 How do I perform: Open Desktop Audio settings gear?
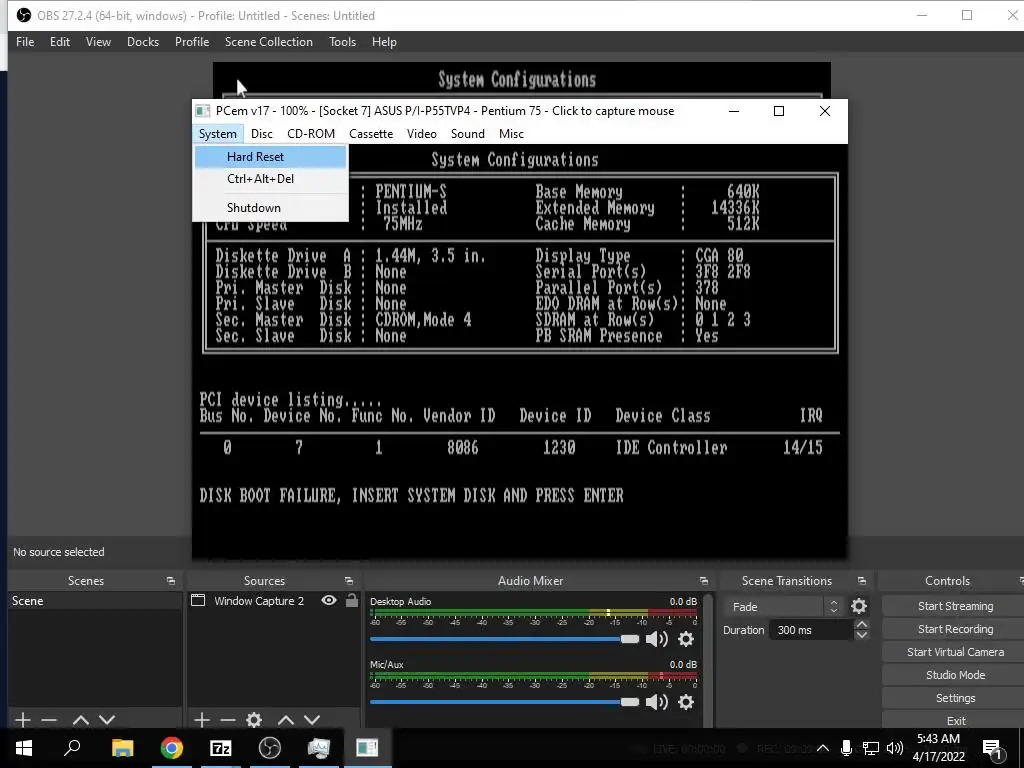(x=686, y=639)
